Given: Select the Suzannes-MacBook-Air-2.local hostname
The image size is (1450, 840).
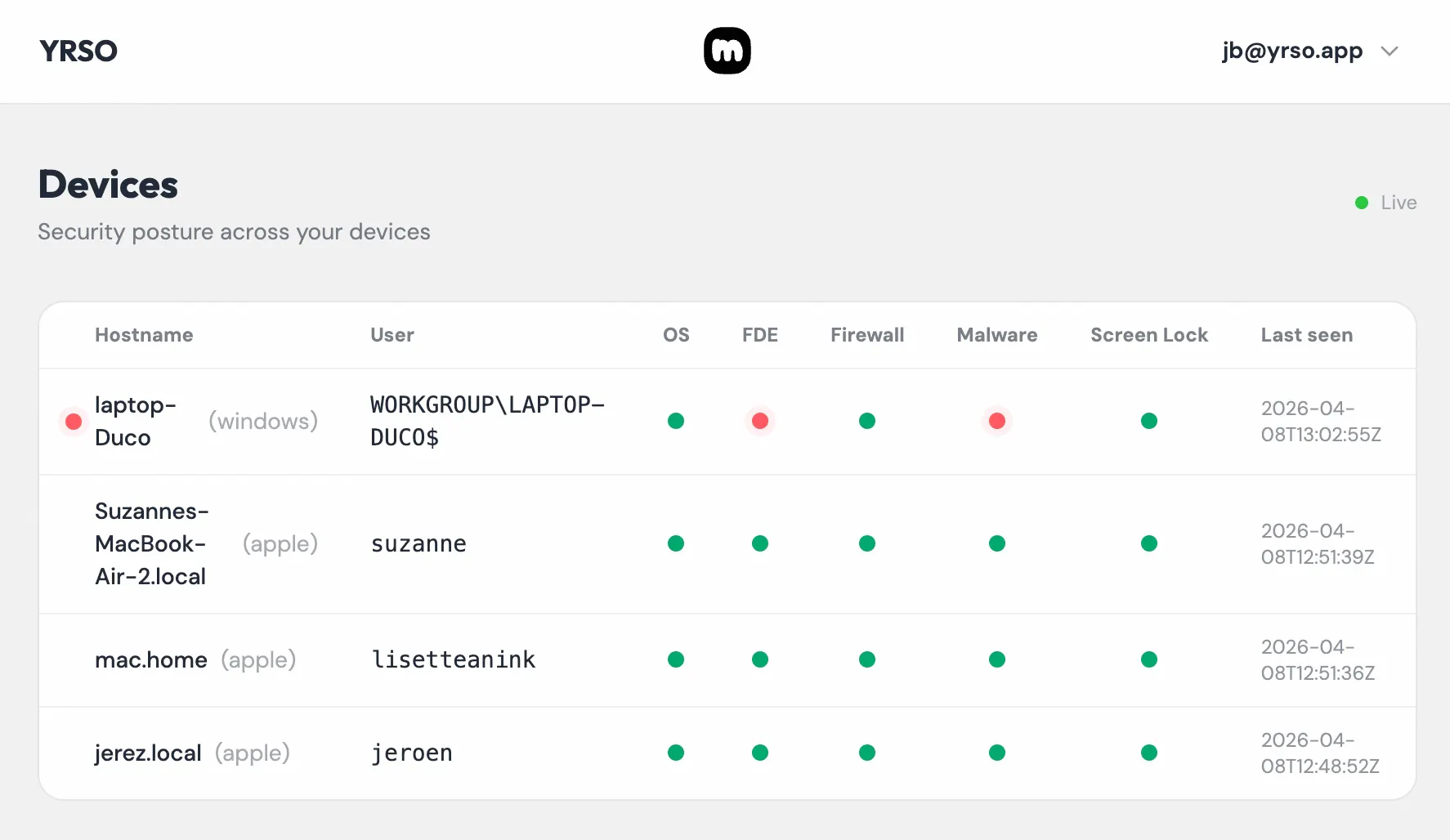Looking at the screenshot, I should pos(152,543).
